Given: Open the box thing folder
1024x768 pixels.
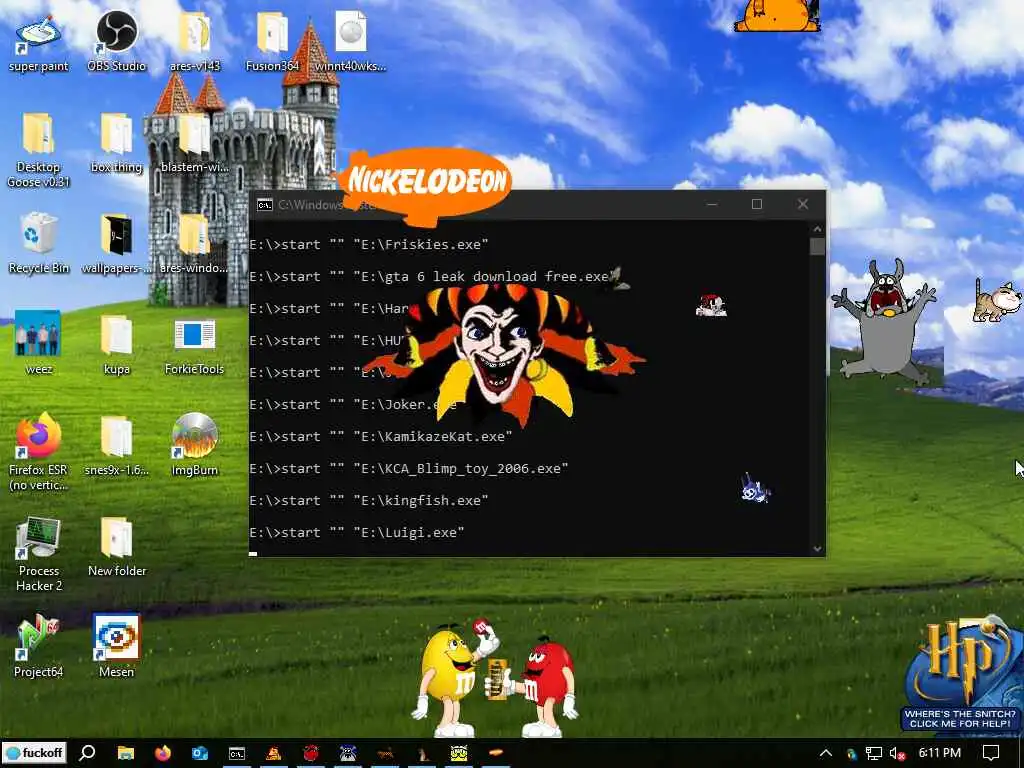Looking at the screenshot, I should click(116, 144).
